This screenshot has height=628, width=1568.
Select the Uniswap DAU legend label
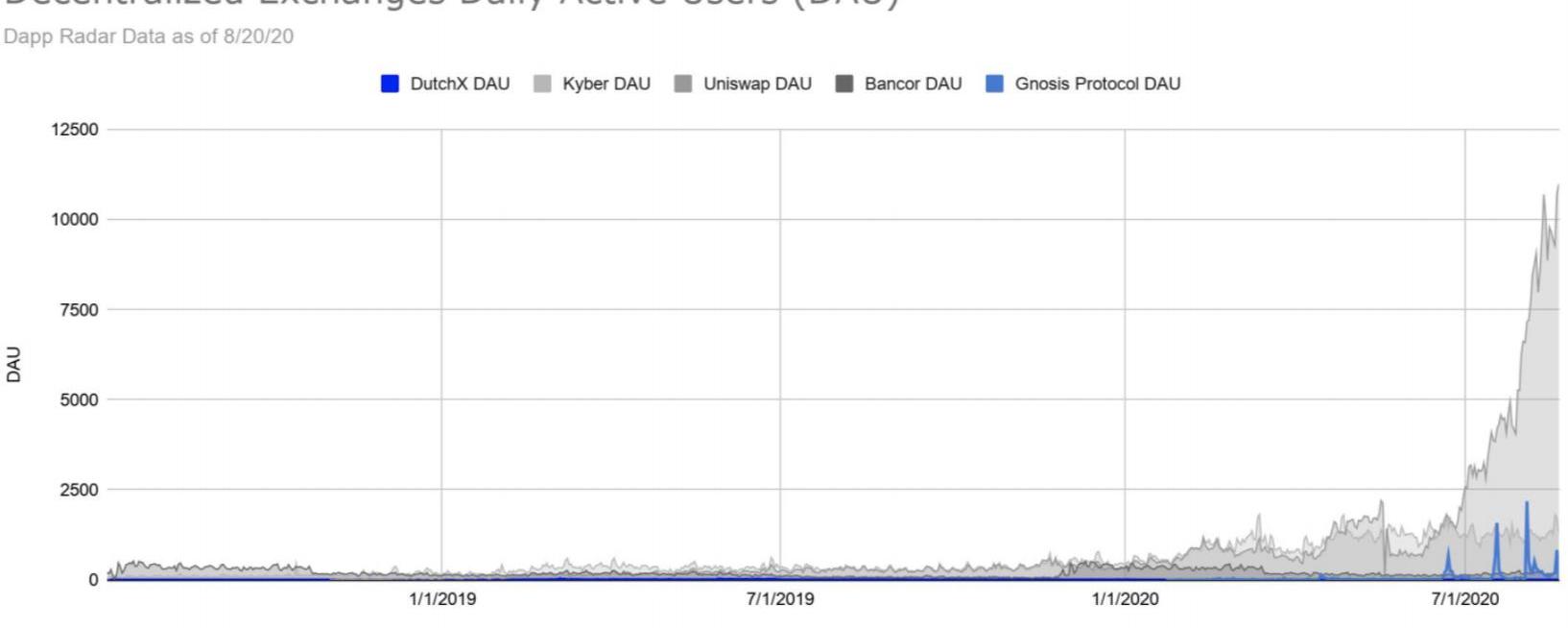(757, 84)
